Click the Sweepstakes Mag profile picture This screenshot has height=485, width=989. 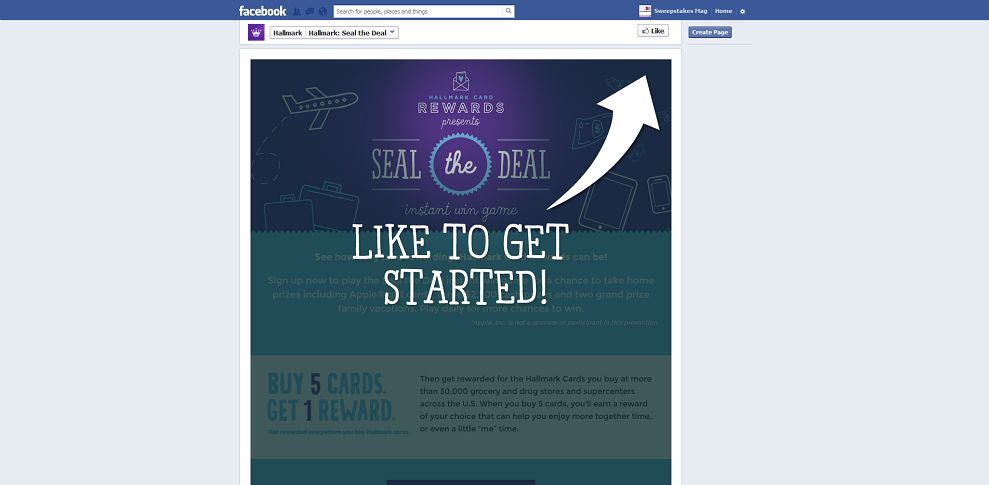click(x=645, y=11)
